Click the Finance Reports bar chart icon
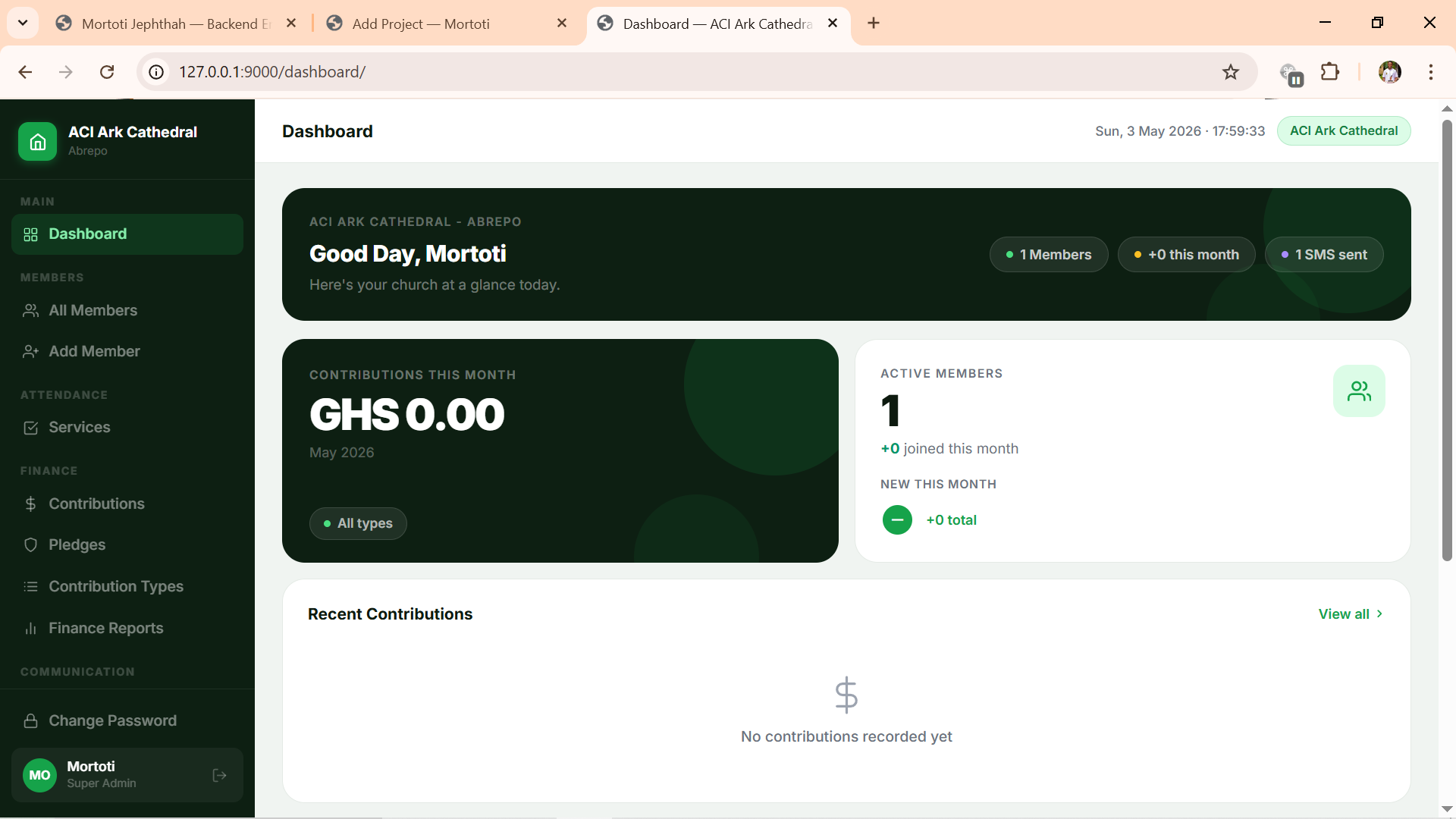This screenshot has height=819, width=1456. [30, 629]
